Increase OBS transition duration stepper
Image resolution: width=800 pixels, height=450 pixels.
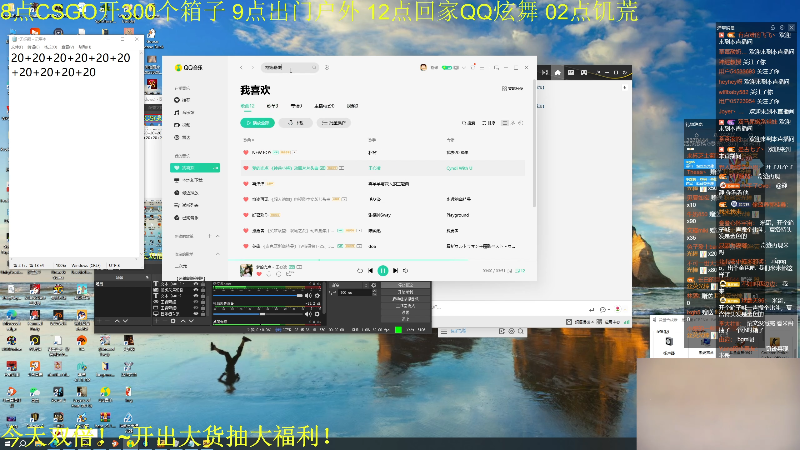(x=374, y=291)
